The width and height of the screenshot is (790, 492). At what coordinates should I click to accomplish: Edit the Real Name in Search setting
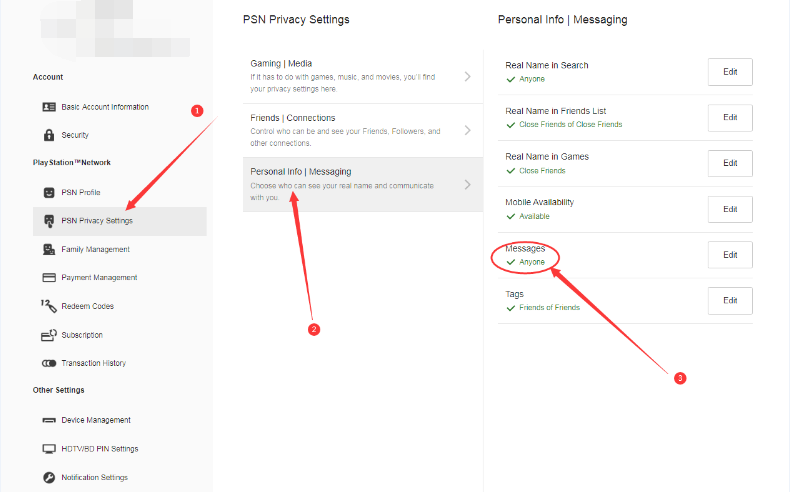[730, 72]
